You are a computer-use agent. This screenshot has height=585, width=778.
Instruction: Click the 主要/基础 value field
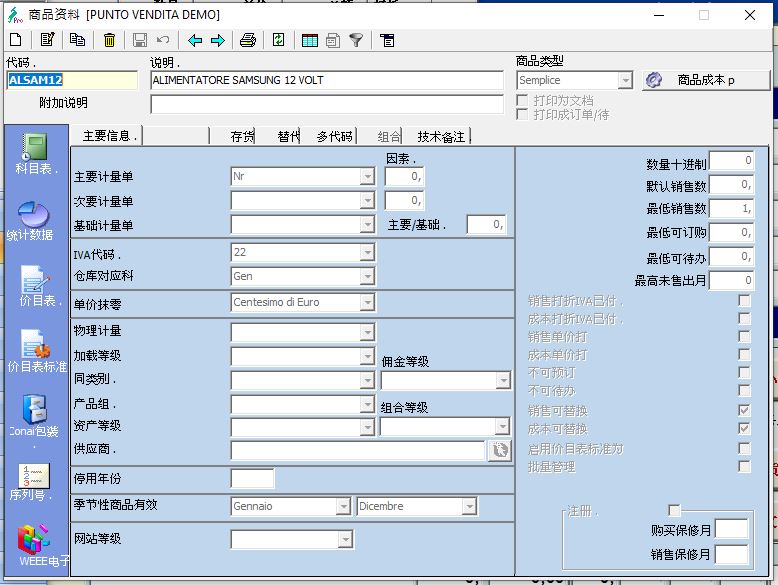click(486, 225)
